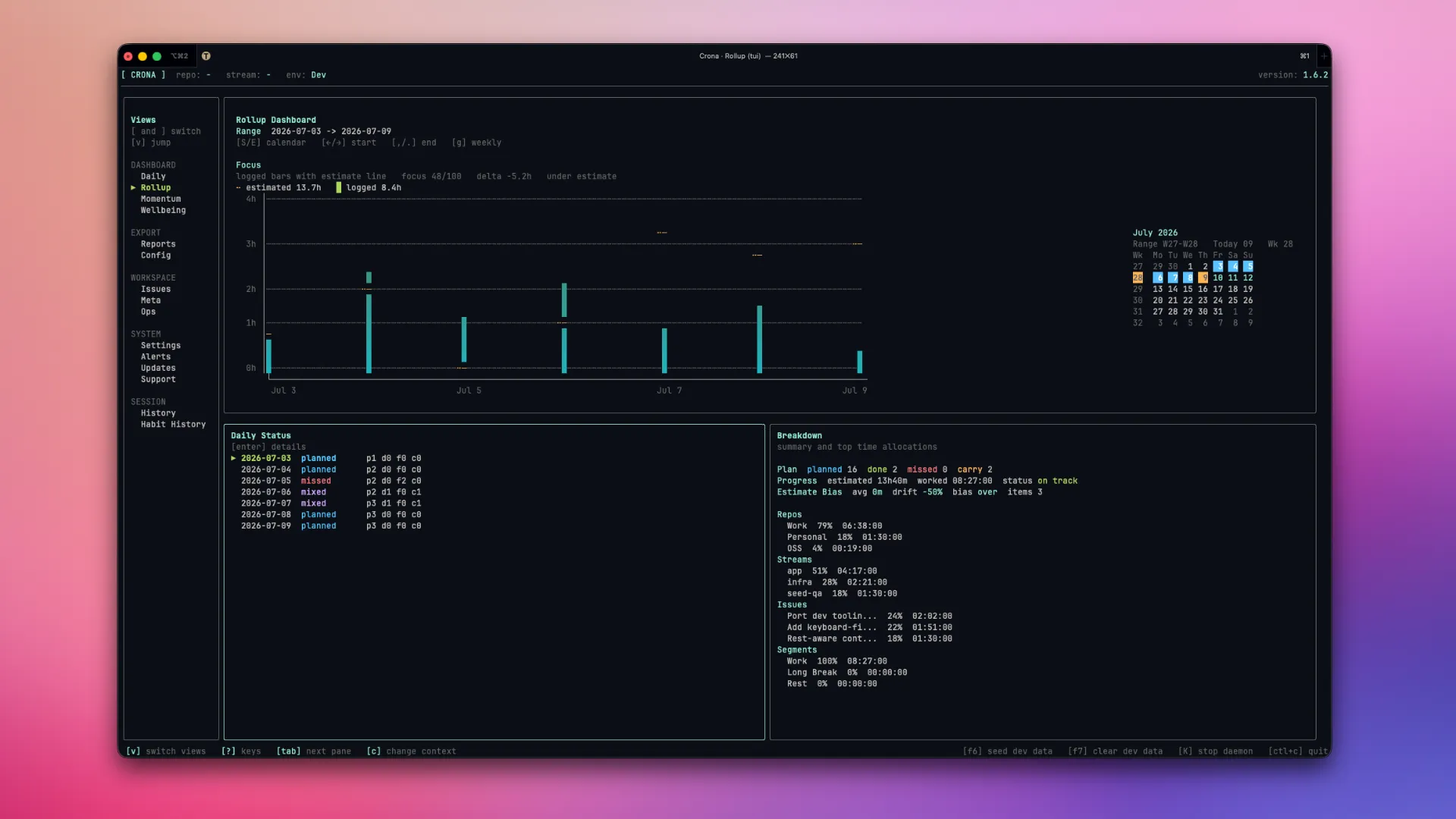
Task: Click the [g] weekly toggle hint
Action: pos(476,143)
